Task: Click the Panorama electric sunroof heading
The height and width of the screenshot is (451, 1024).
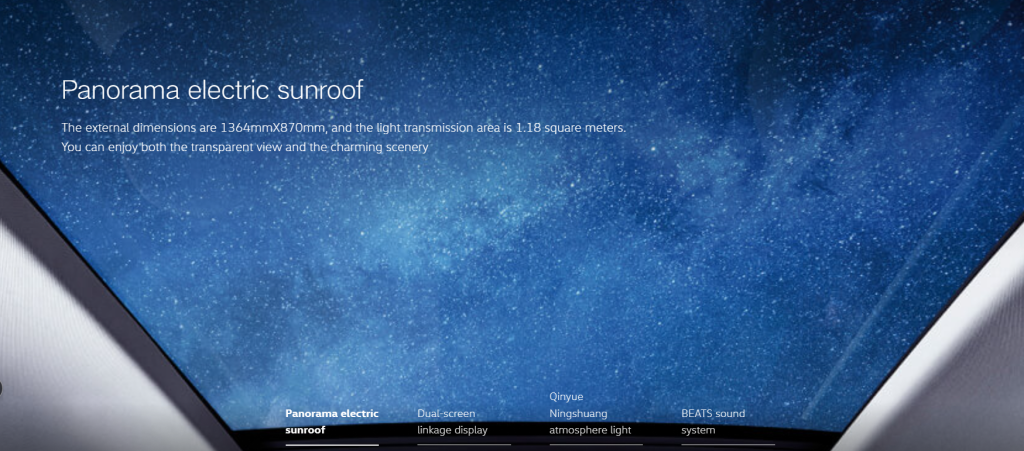Action: tap(212, 90)
